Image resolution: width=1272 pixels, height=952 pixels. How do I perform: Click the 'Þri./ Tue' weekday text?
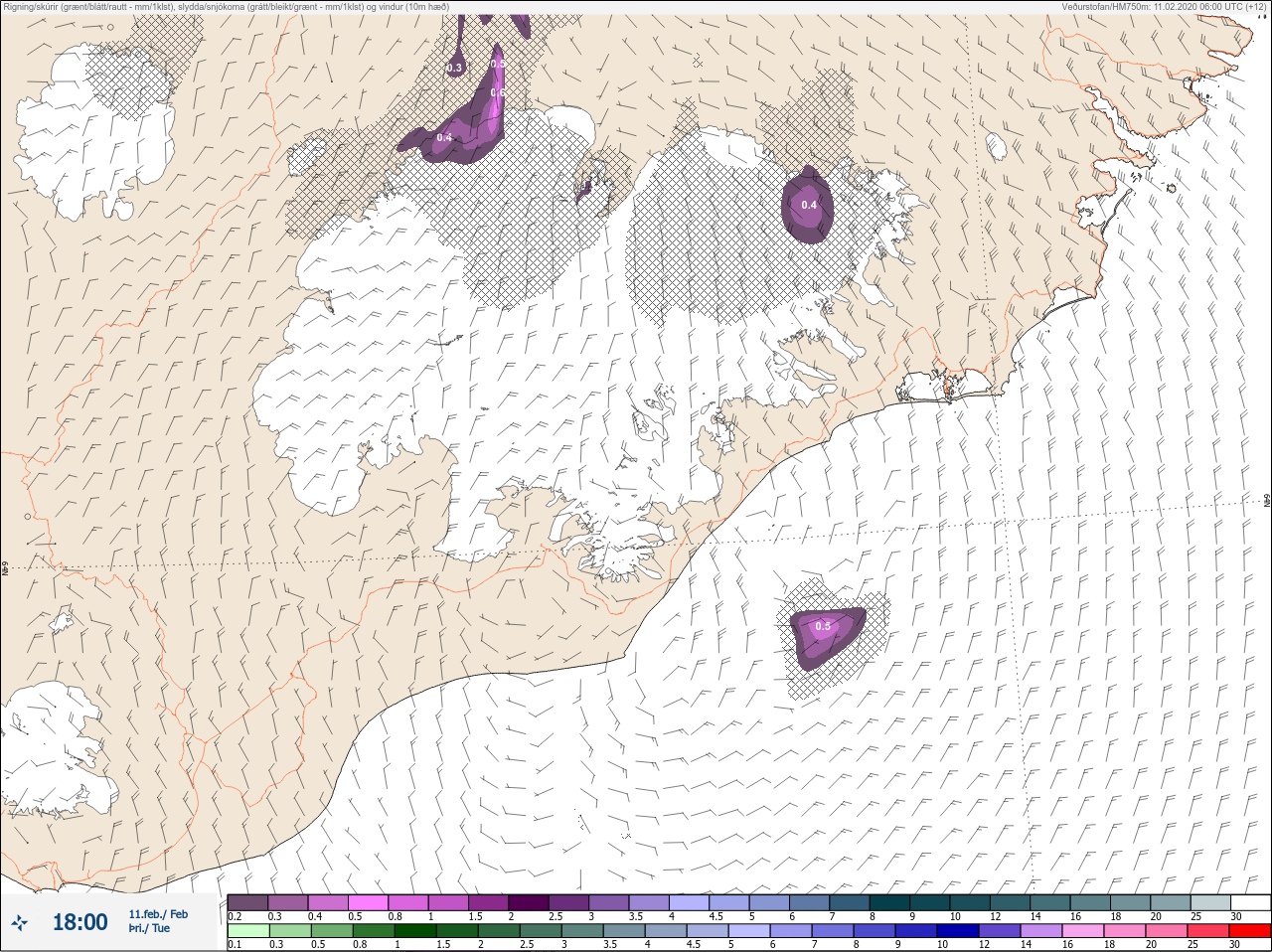tap(149, 929)
